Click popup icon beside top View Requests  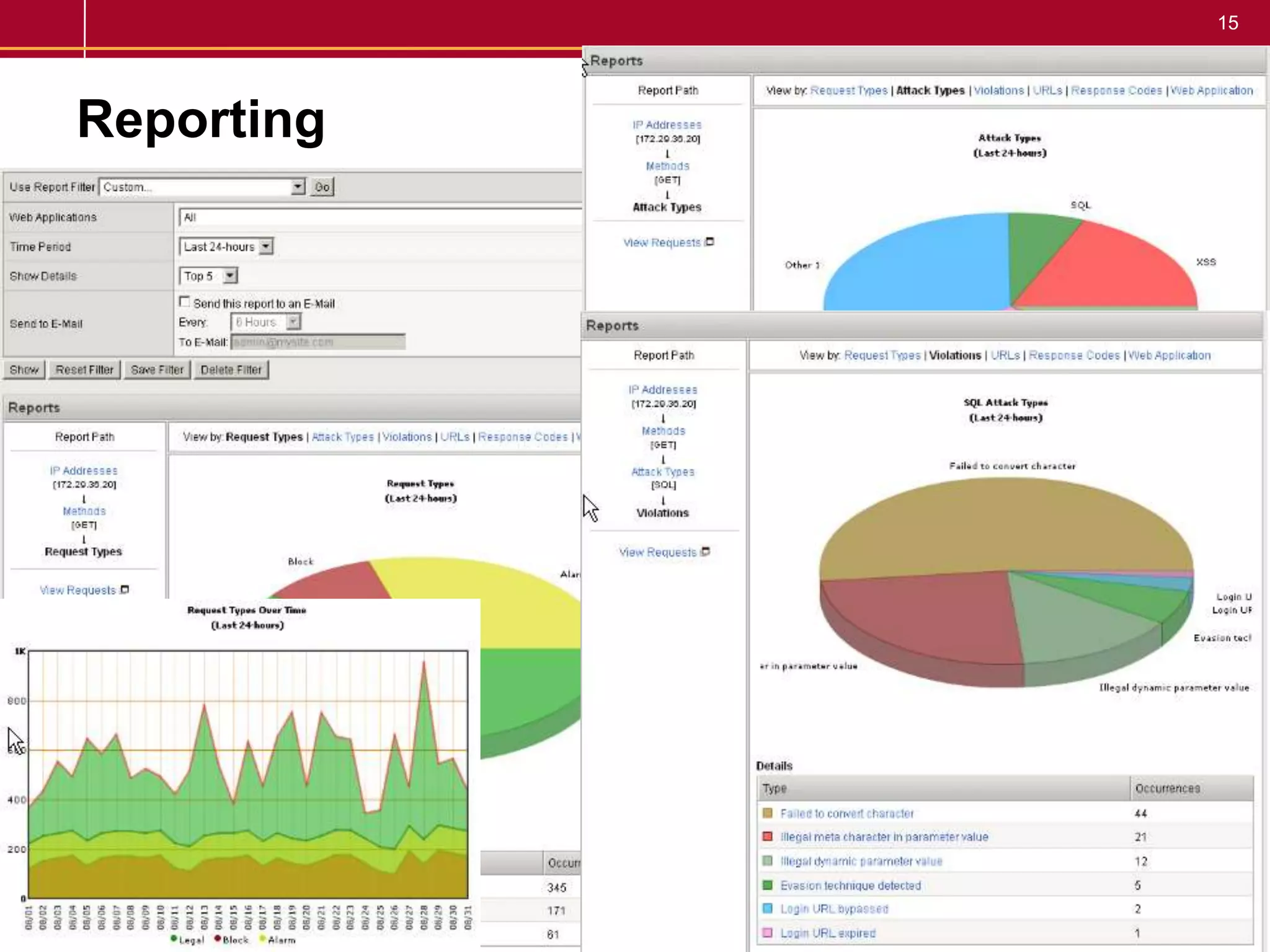[x=710, y=242]
